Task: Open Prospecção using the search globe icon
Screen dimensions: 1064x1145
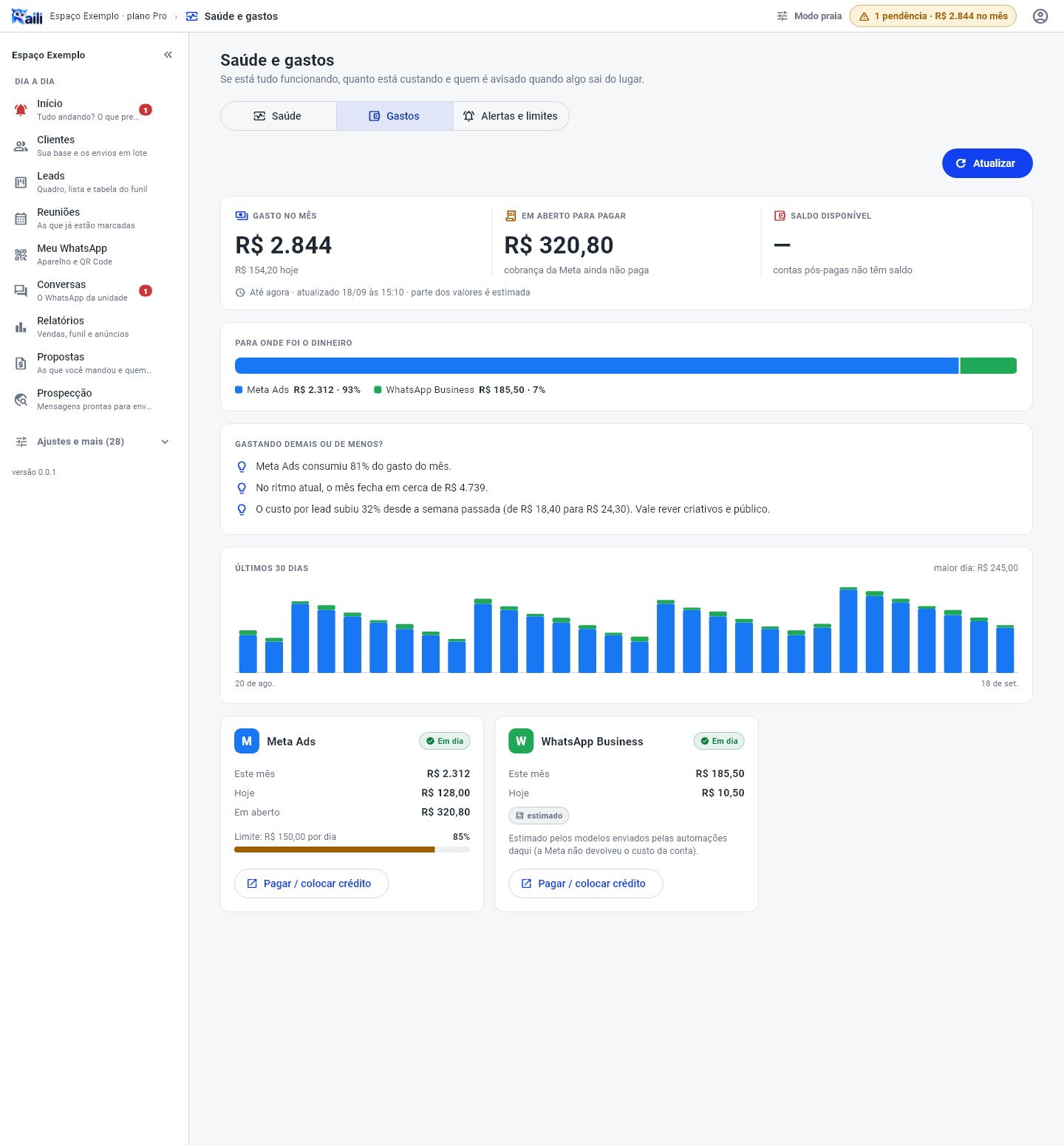Action: click(21, 400)
